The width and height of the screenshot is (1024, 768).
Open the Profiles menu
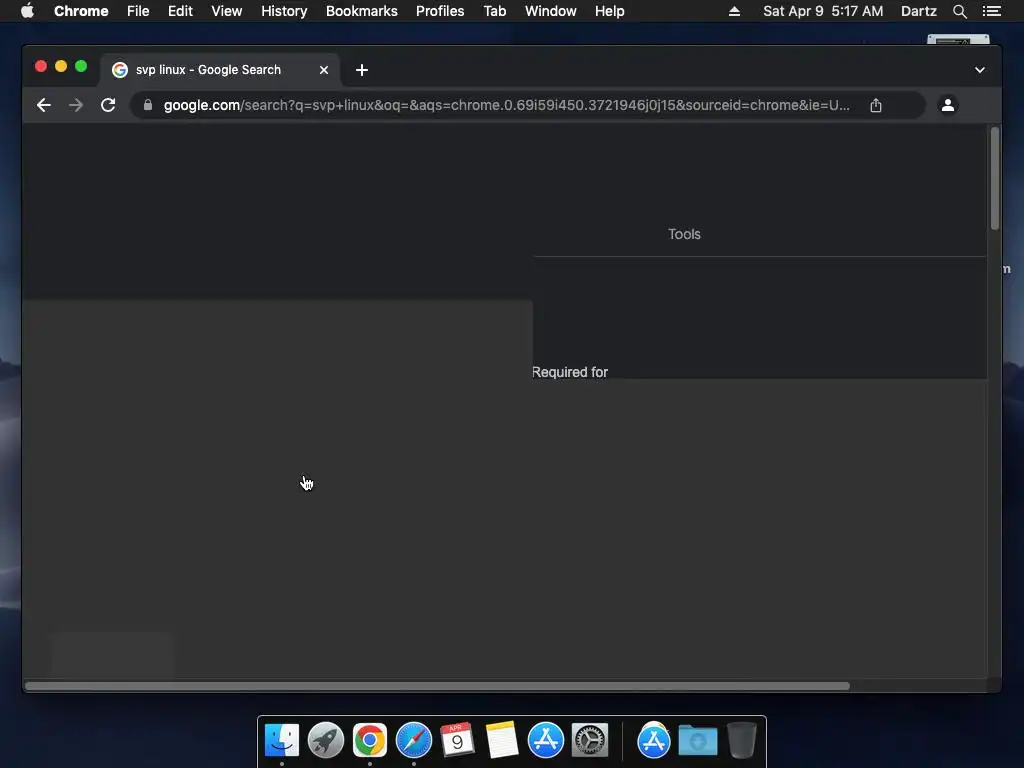(440, 11)
